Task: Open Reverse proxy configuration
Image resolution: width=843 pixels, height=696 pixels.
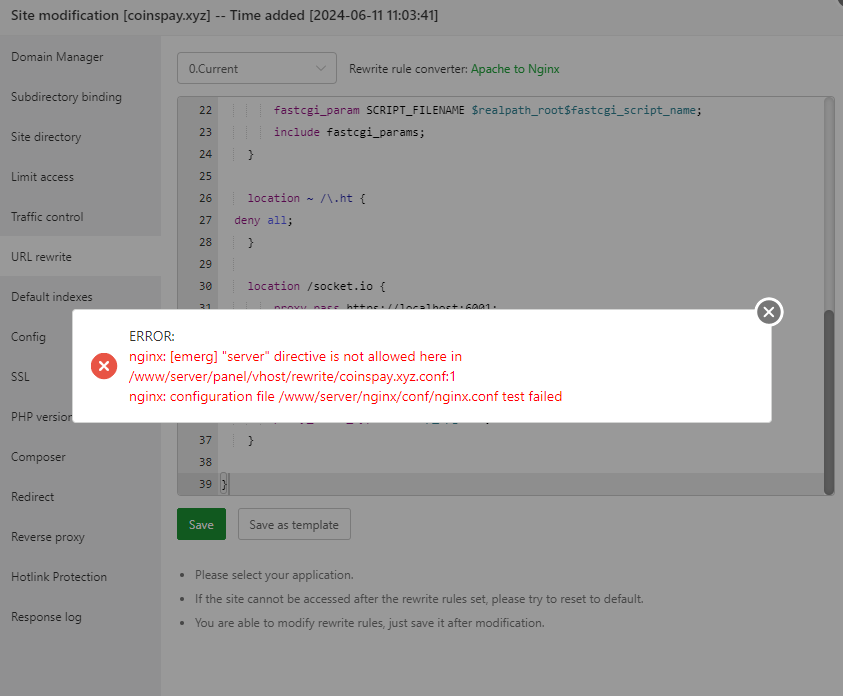Action: (48, 537)
